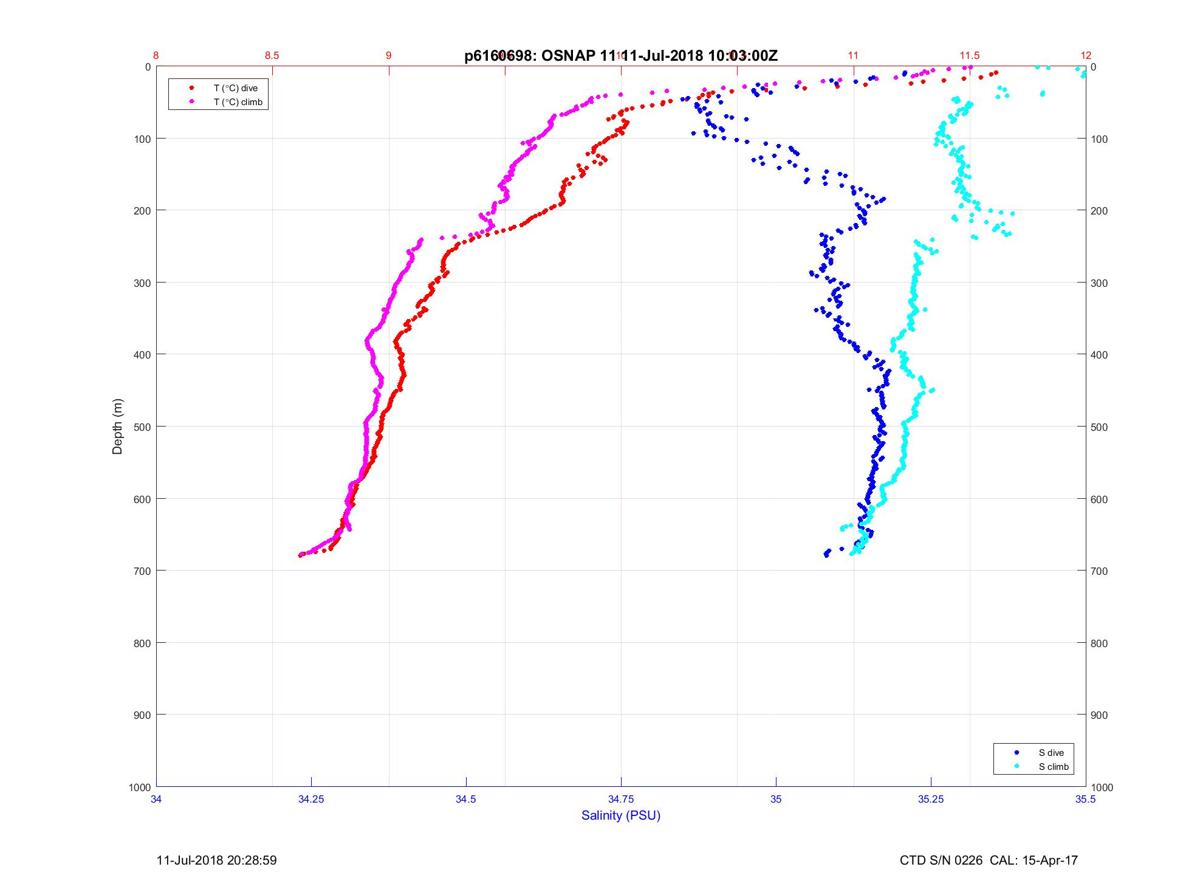Select the 'T (°C) dive' legend entry
The height and width of the screenshot is (885, 1200).
click(235, 88)
